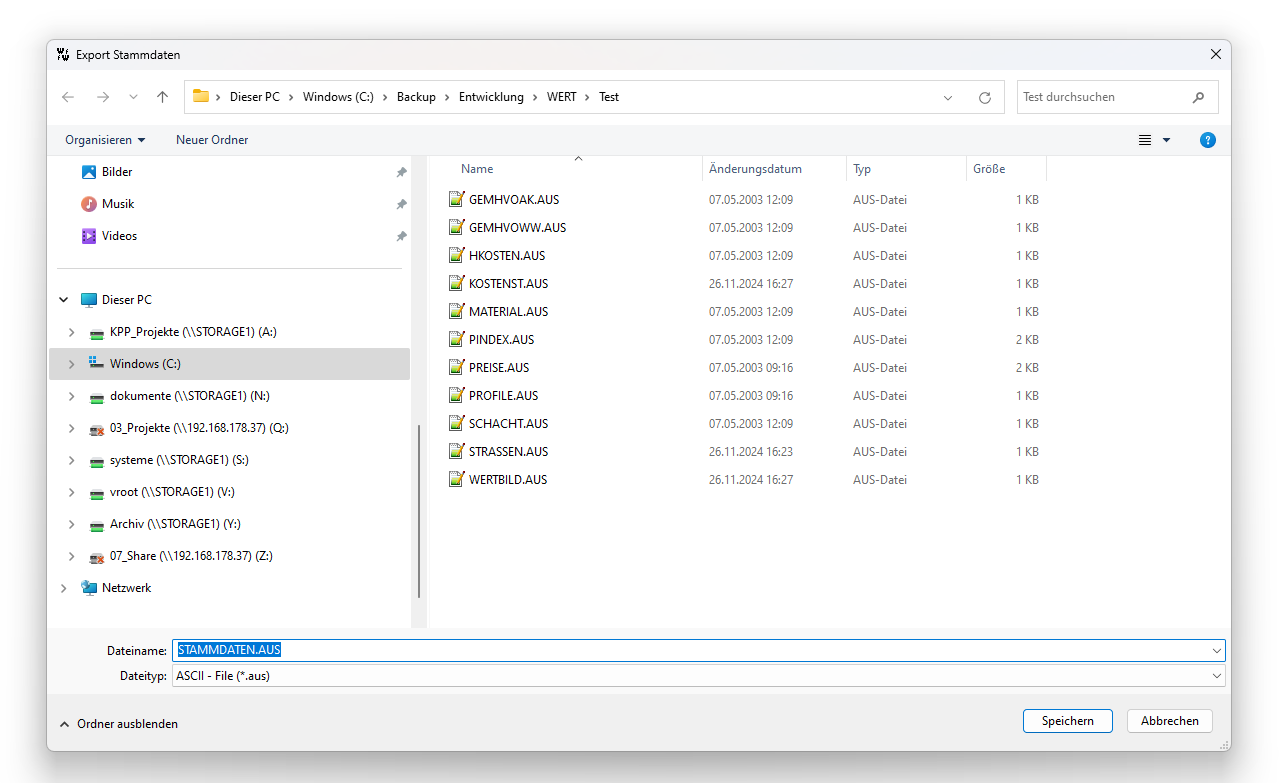This screenshot has width=1283, height=783.
Task: Refresh the Test folder view
Action: (x=985, y=98)
